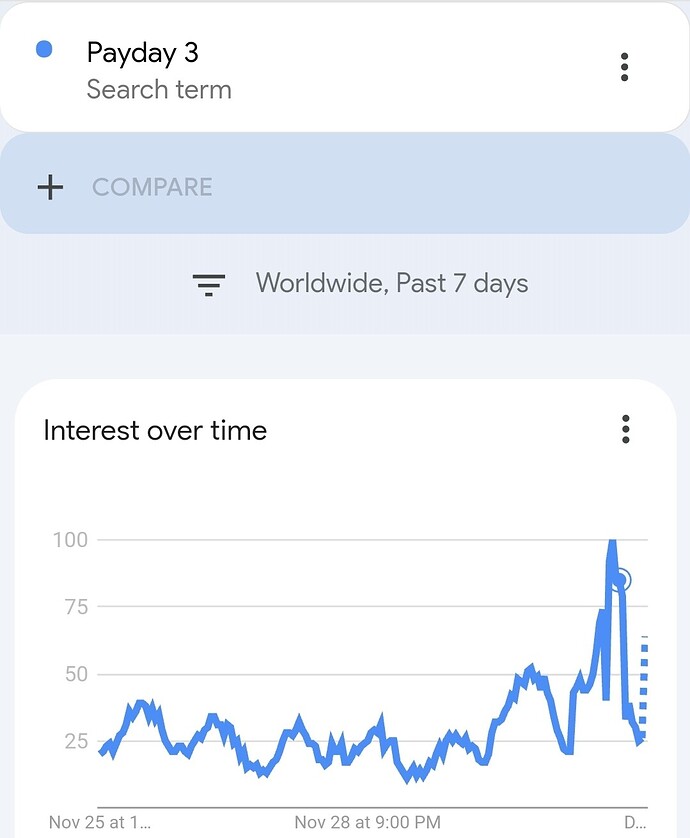
Task: Click the 50 y-axis gridline label
Action: tap(76, 674)
